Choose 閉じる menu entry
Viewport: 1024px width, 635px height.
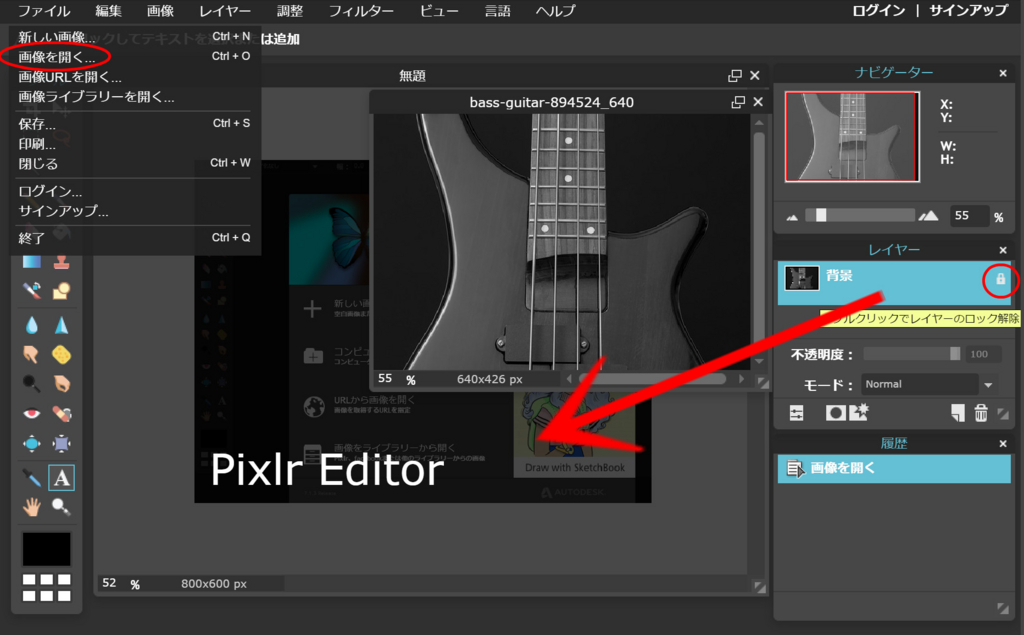[134, 163]
